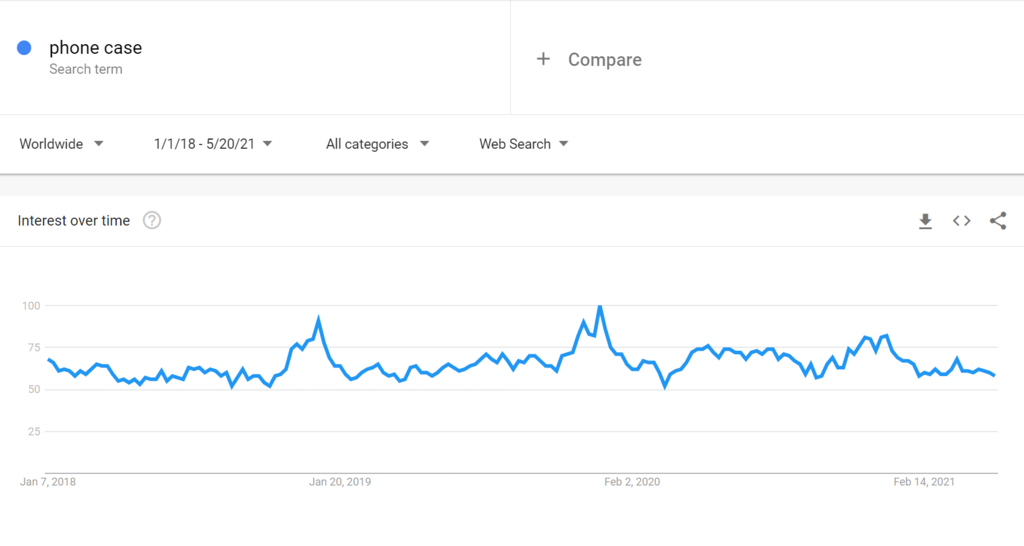Share the interest over time chart
This screenshot has width=1024, height=546.
click(997, 221)
